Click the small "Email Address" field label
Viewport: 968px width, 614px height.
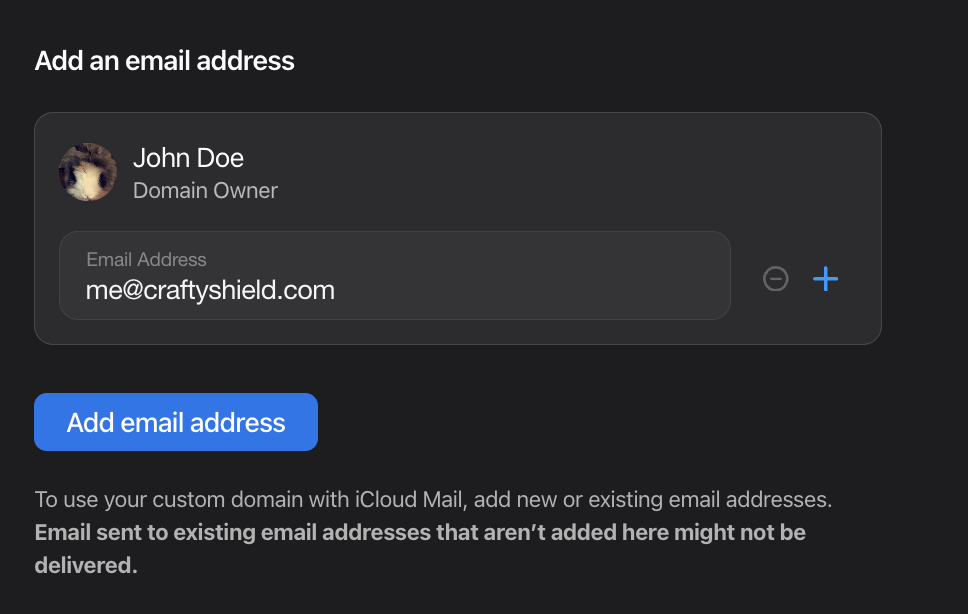click(x=146, y=260)
